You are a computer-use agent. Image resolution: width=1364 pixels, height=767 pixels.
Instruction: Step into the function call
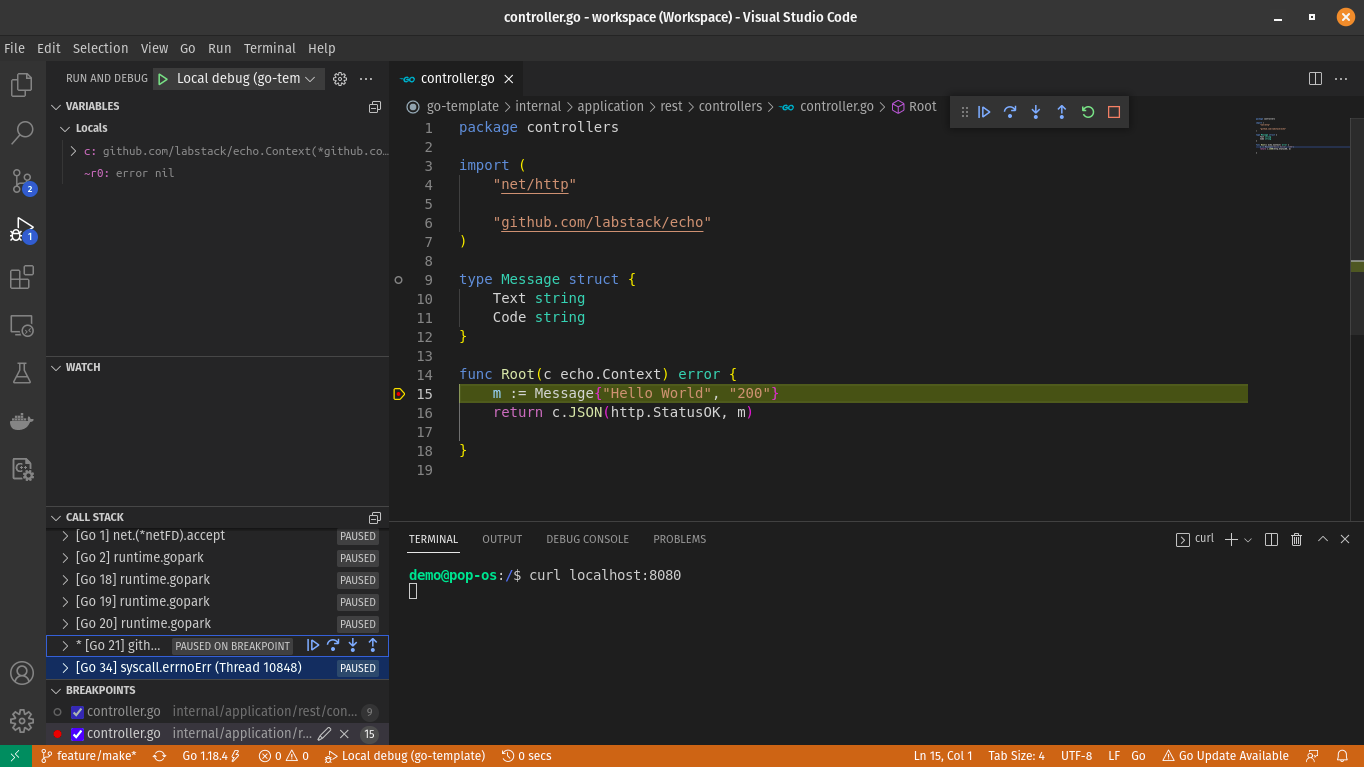click(1036, 111)
